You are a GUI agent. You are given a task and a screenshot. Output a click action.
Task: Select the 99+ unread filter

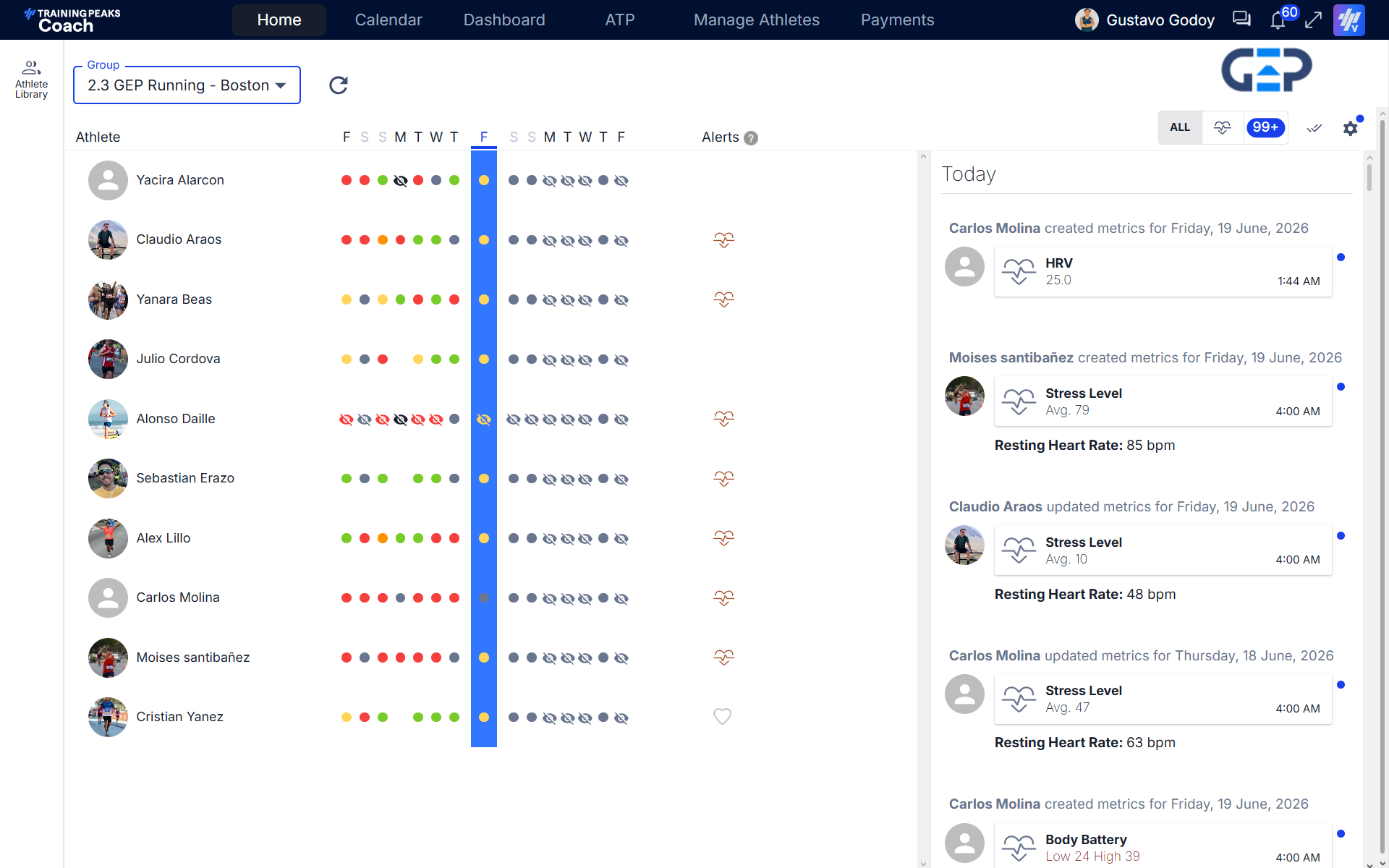click(x=1265, y=127)
